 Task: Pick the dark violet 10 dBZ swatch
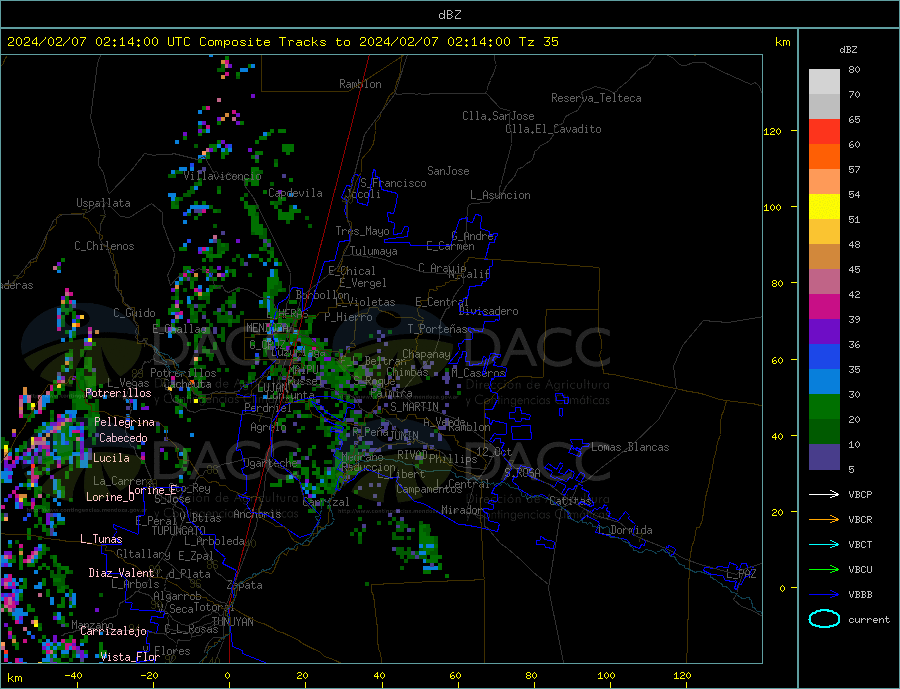(824, 457)
